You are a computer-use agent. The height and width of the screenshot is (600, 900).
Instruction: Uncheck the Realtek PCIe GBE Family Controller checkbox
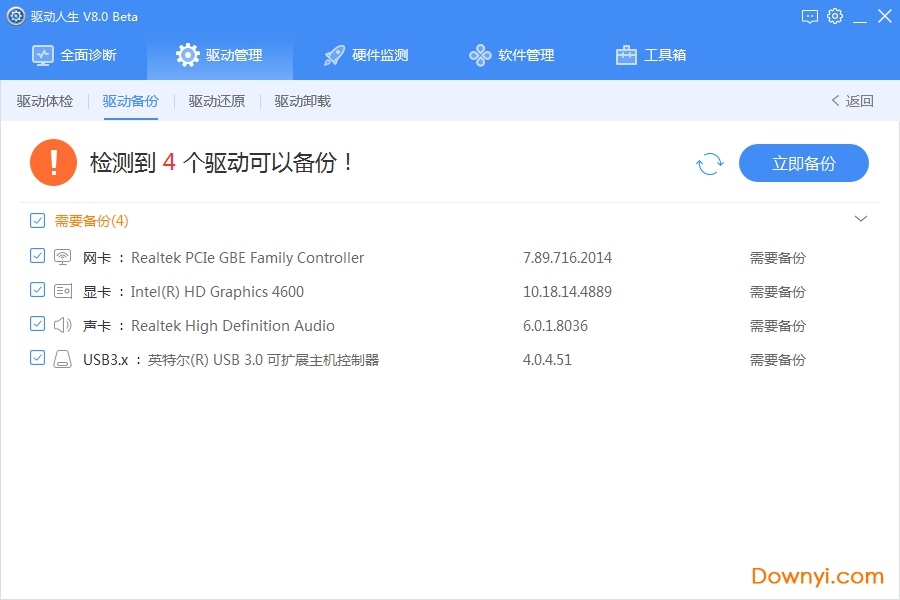click(37, 257)
